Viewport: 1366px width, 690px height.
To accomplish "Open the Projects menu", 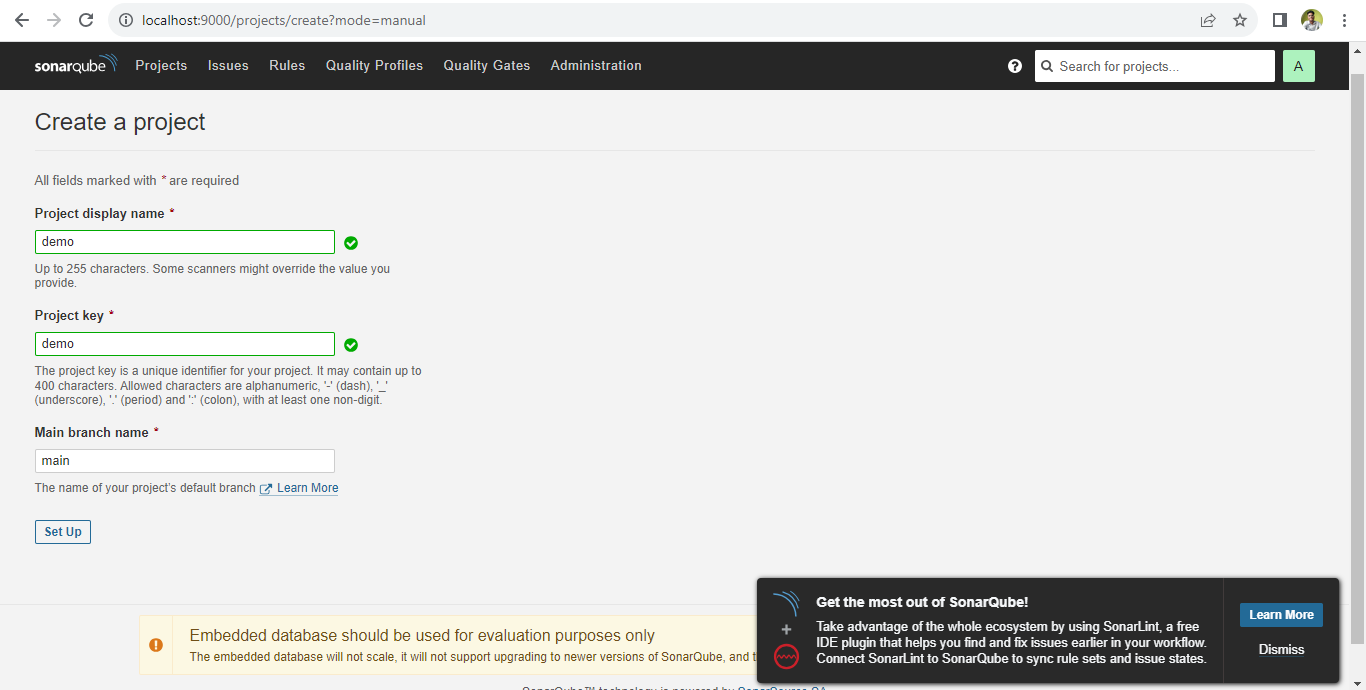I will pos(161,65).
